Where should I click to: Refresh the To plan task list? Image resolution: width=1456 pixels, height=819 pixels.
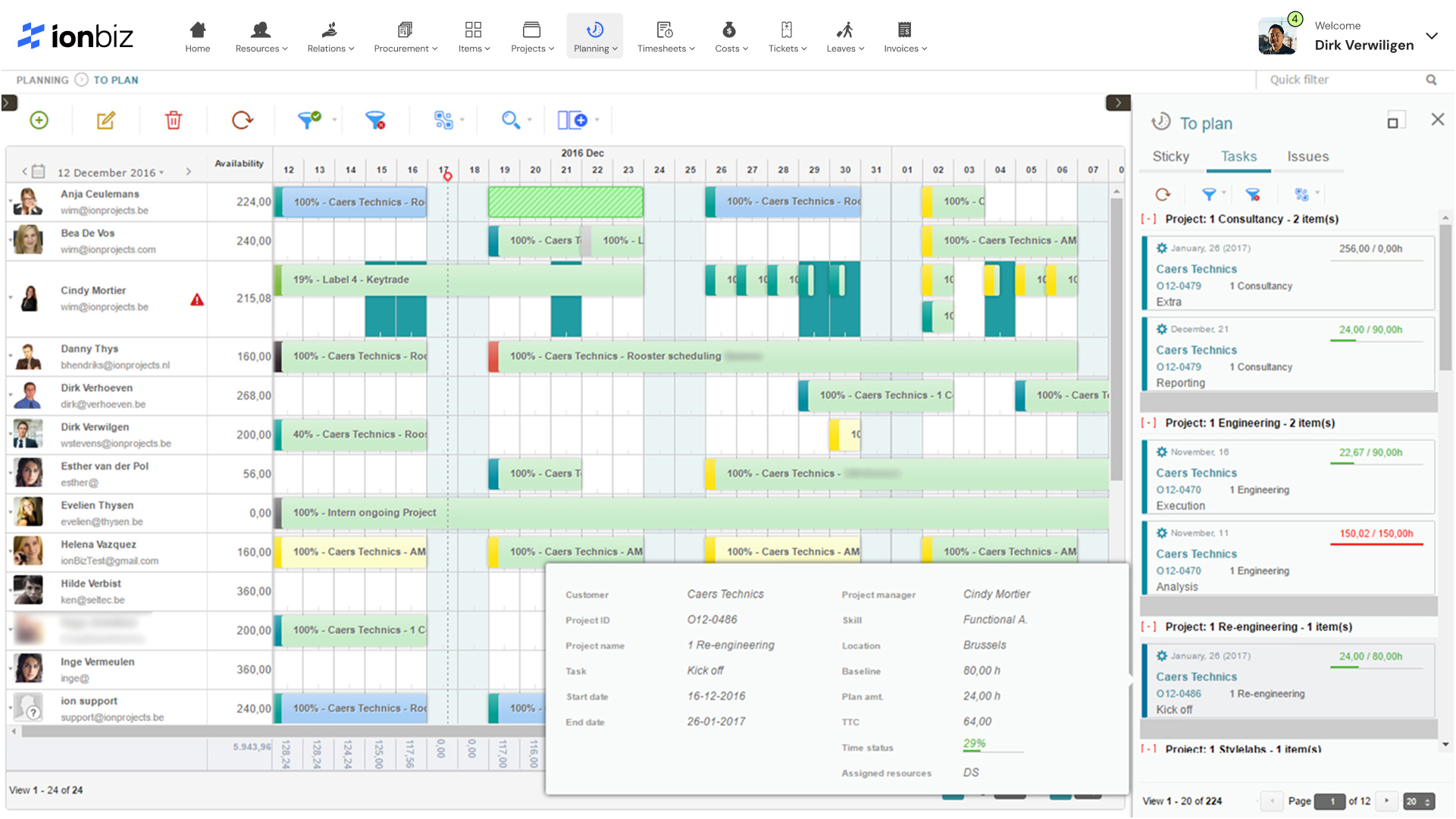[x=1163, y=195]
